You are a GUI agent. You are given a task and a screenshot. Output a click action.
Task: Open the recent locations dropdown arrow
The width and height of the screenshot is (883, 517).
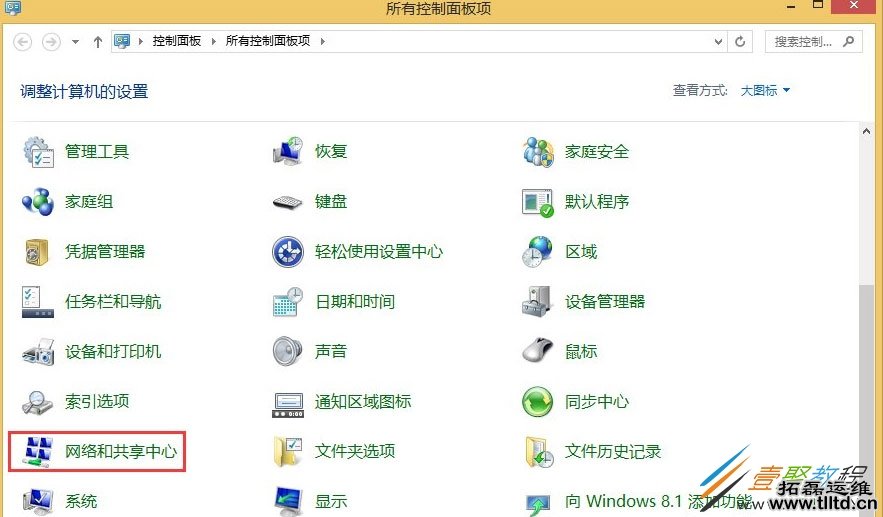tap(75, 42)
